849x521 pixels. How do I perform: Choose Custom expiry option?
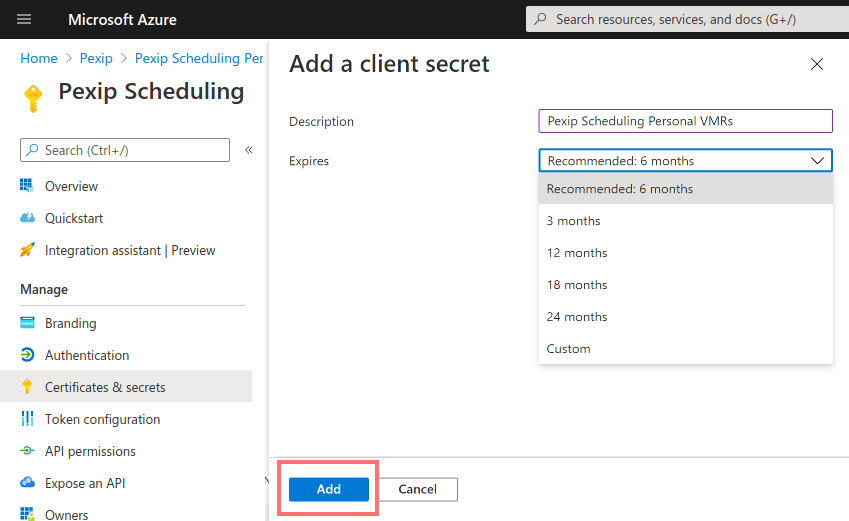pos(569,349)
